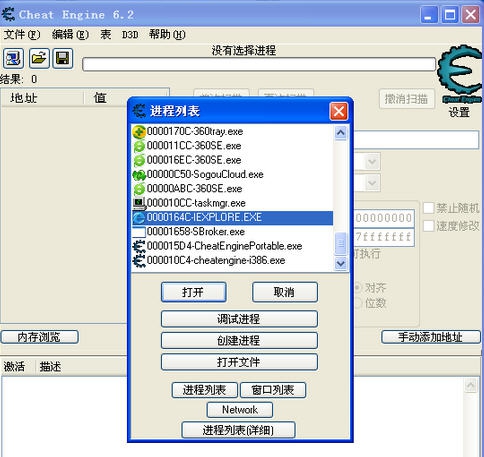Click the 调试进程 button

239,319
